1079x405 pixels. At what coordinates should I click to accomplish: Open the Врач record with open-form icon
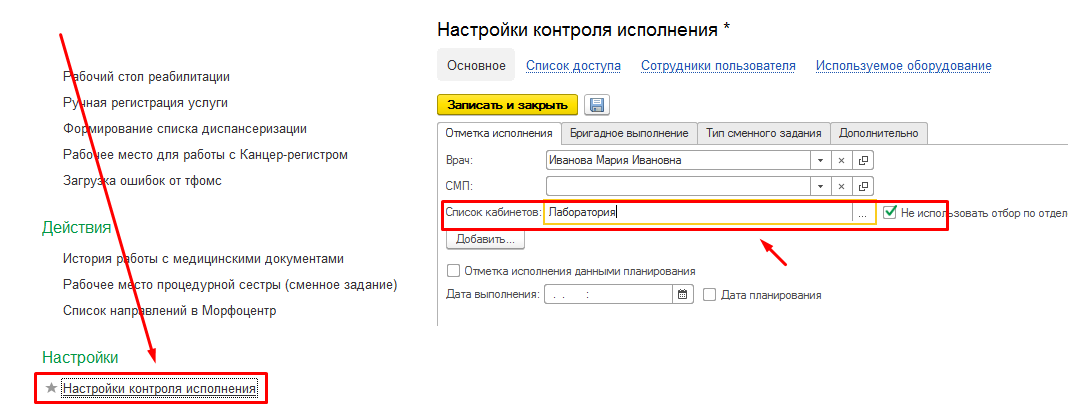[x=864, y=160]
